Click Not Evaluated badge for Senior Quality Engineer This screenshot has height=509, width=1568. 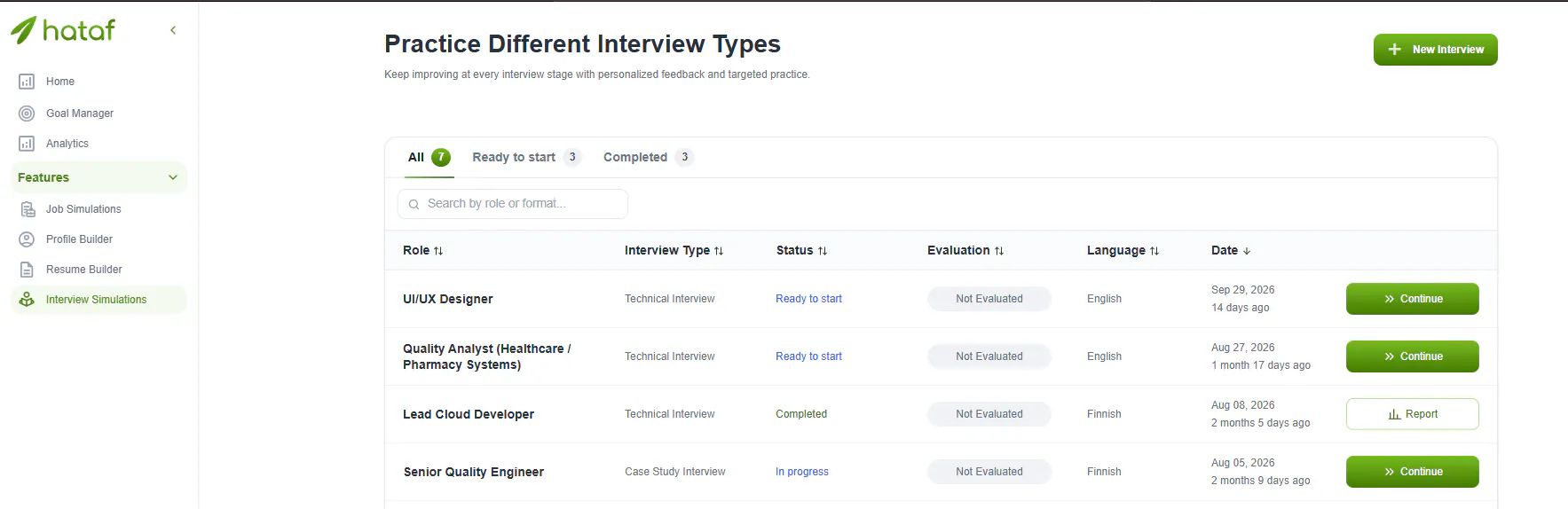coord(989,472)
